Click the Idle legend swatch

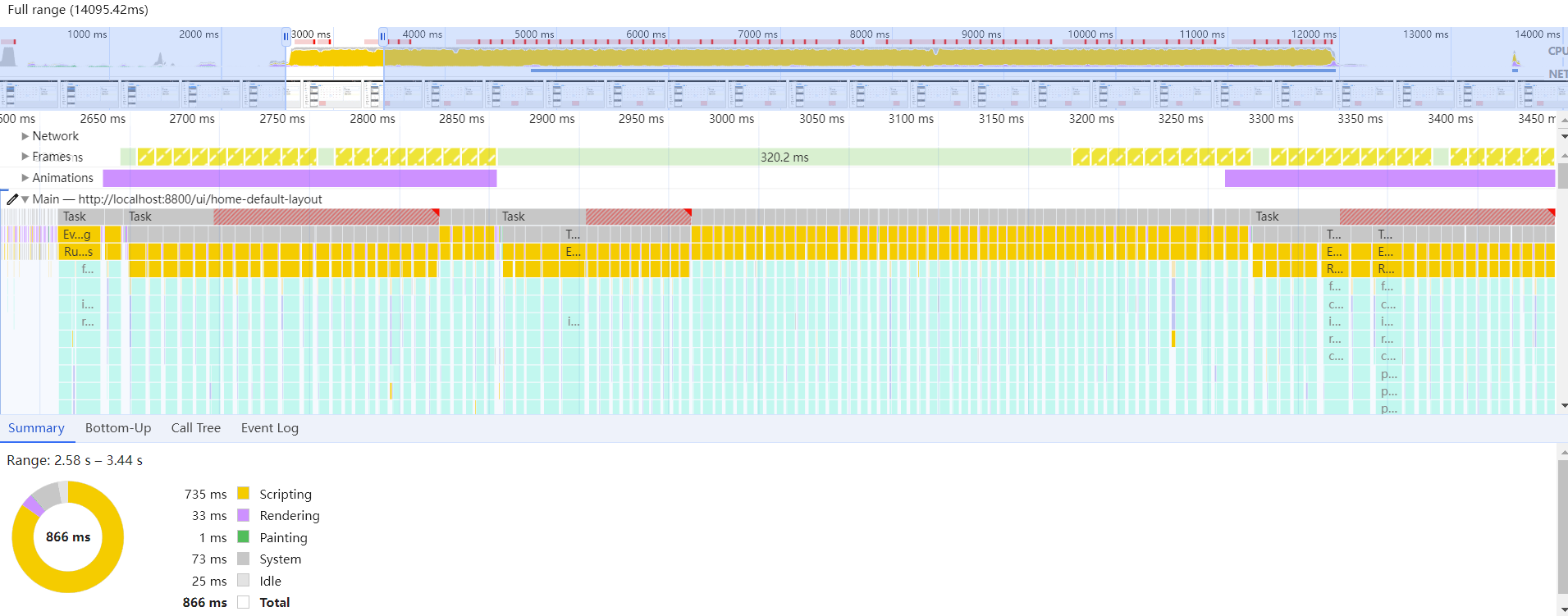tap(244, 580)
